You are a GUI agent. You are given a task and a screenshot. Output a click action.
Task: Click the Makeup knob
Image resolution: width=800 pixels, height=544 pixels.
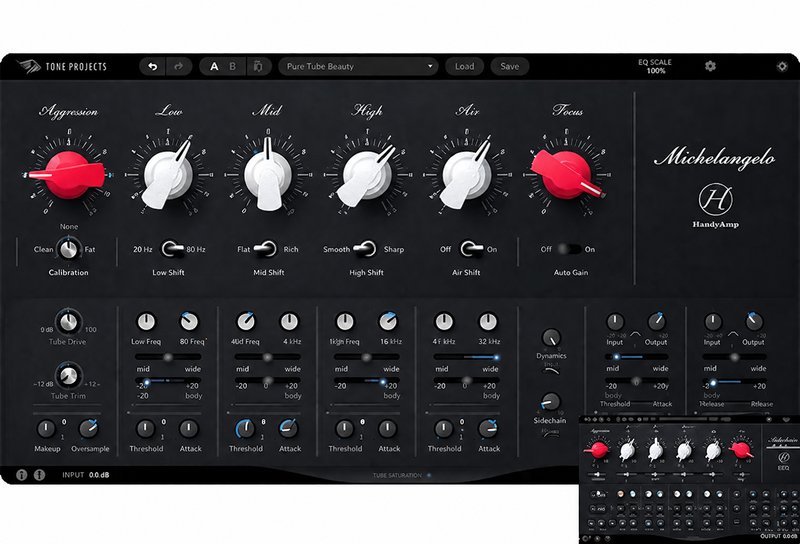pos(46,429)
